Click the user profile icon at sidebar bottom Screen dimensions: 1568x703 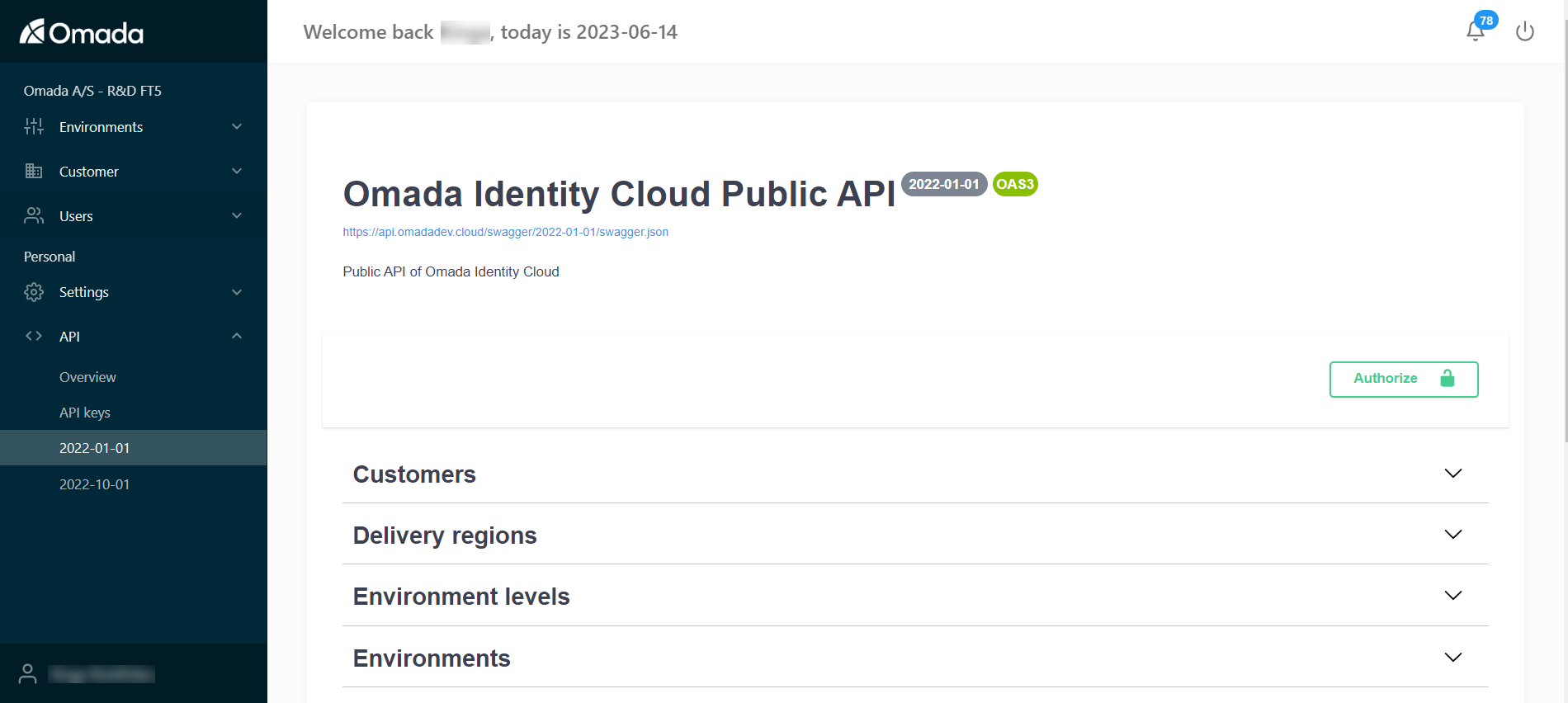click(28, 673)
